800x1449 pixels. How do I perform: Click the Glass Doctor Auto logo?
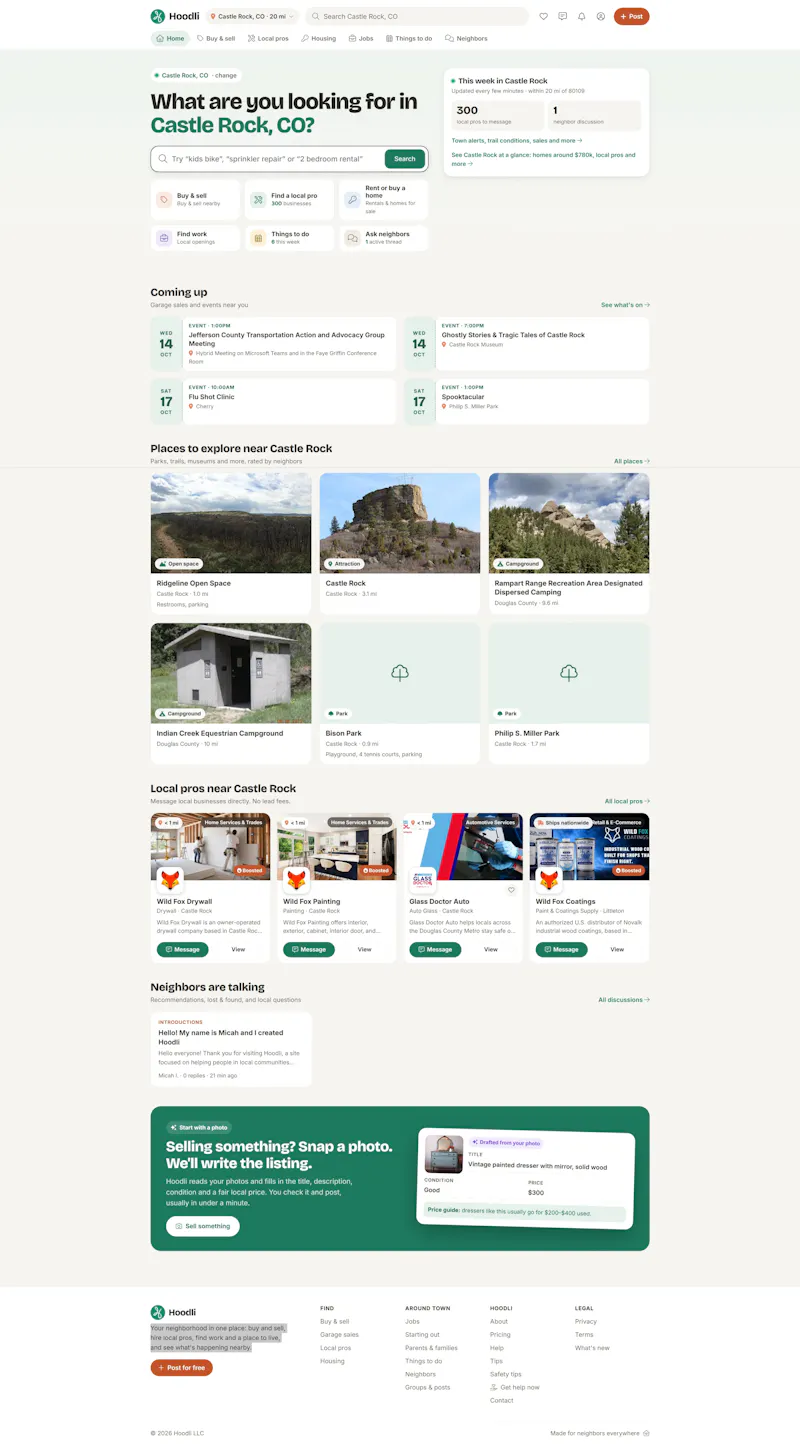422,880
